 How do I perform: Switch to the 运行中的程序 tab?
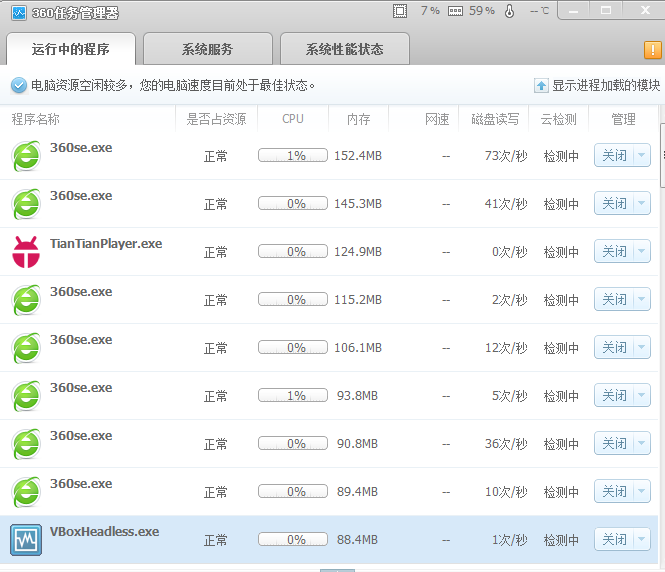(71, 49)
